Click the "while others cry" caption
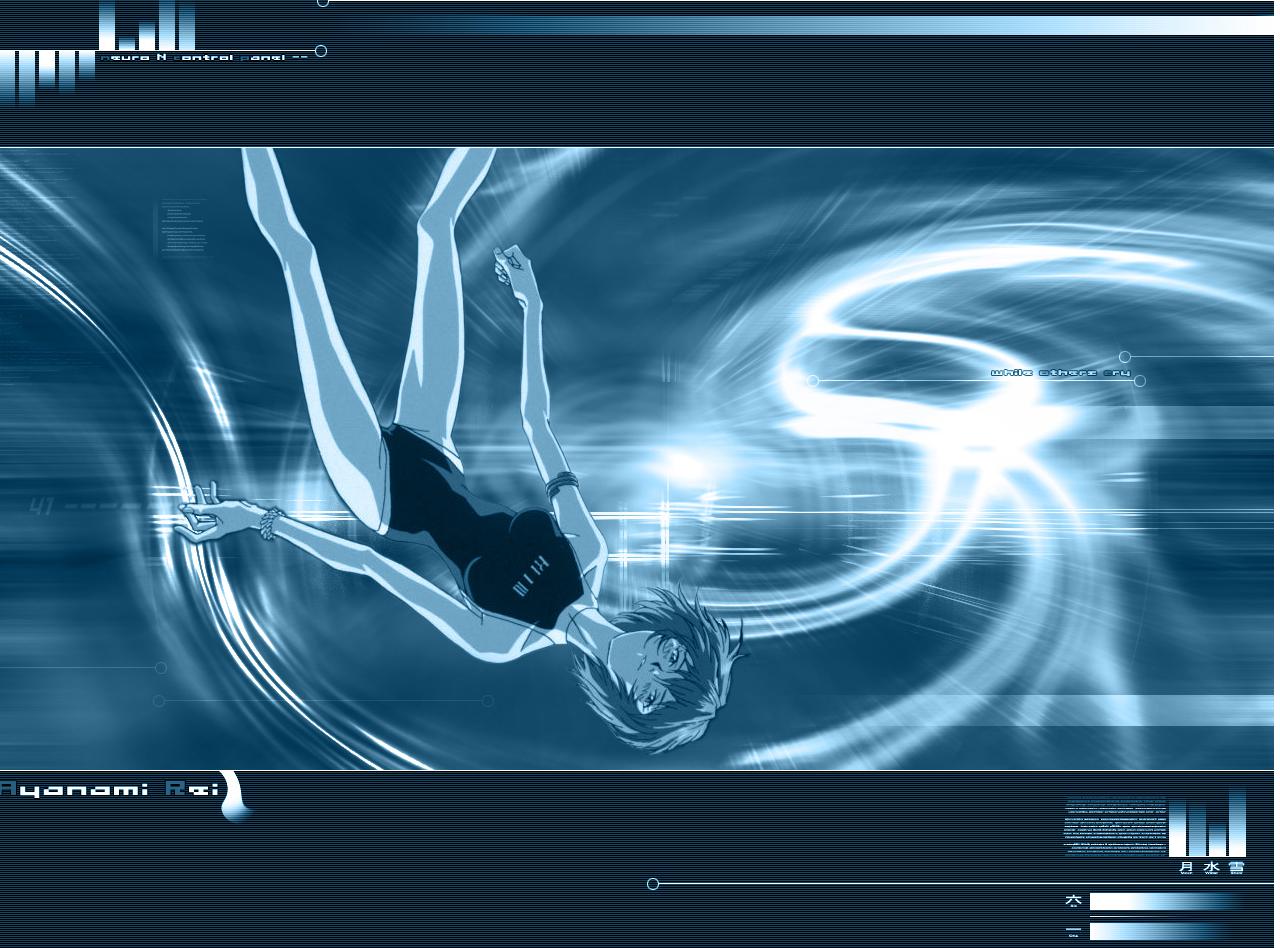The height and width of the screenshot is (948, 1280). pyautogui.click(x=1060, y=373)
